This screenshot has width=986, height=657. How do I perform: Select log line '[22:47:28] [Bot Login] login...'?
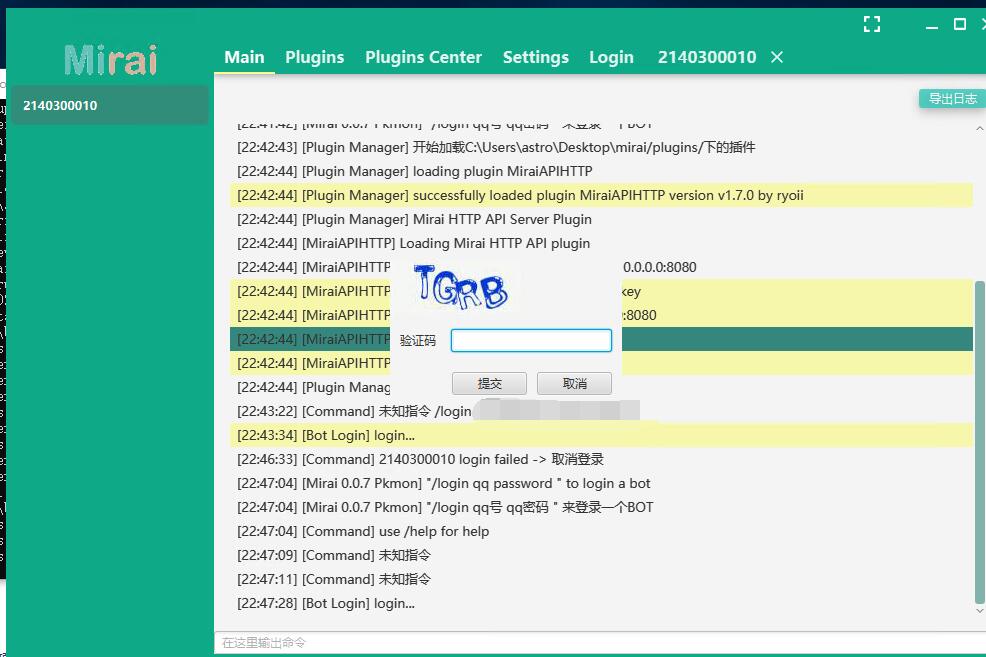pos(601,603)
